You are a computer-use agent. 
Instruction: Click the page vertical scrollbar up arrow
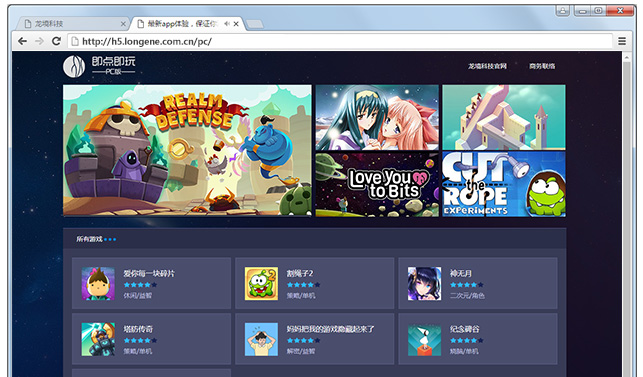(626, 58)
